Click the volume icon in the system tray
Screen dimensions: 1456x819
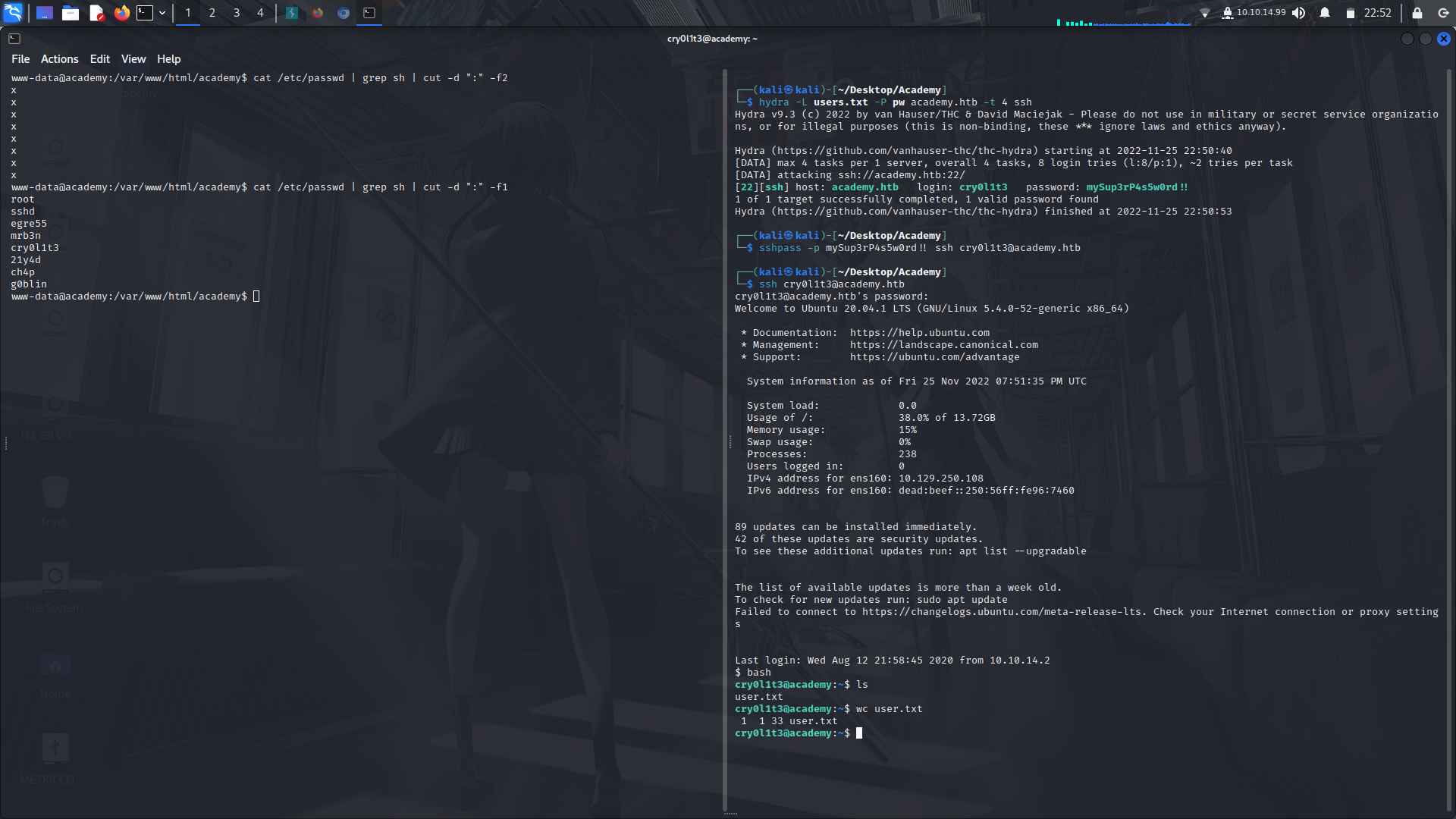(x=1298, y=13)
